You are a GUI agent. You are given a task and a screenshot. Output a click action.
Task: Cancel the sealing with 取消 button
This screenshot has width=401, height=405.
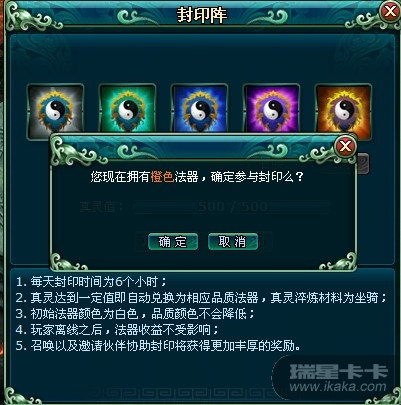(x=233, y=242)
